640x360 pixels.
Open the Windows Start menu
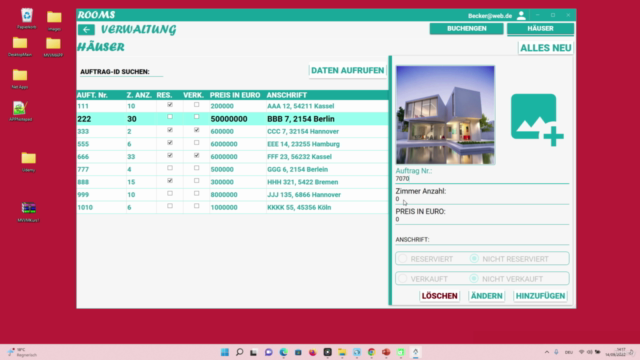224,352
